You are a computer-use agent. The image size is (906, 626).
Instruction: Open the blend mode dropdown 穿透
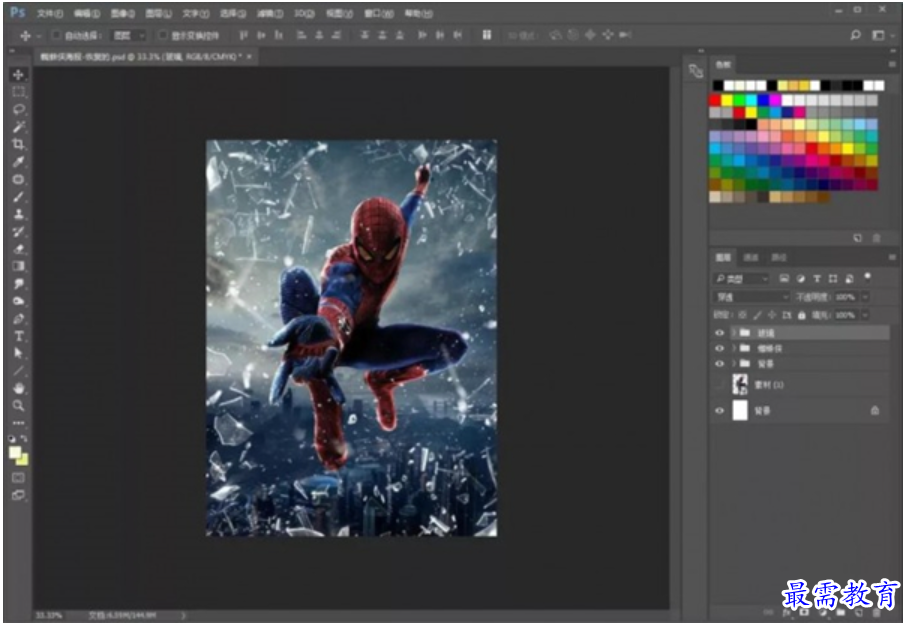[x=751, y=297]
